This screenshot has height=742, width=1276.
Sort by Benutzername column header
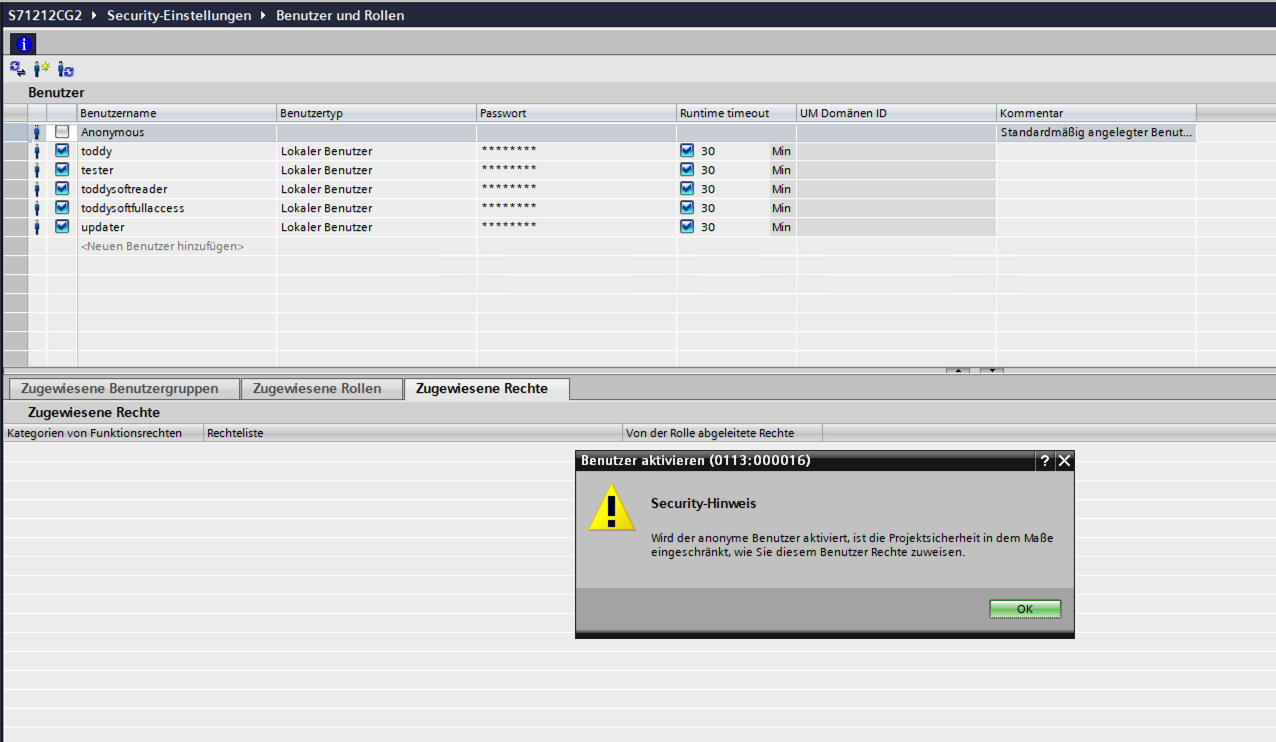point(177,113)
